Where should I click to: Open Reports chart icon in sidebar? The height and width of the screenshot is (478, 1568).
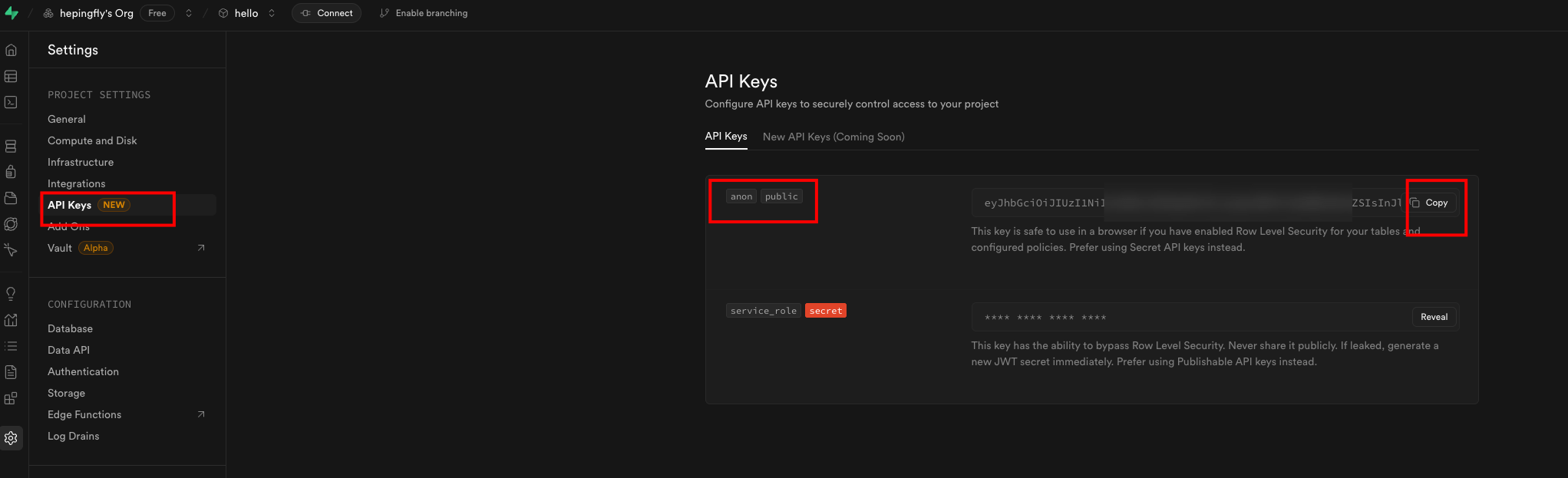point(11,320)
